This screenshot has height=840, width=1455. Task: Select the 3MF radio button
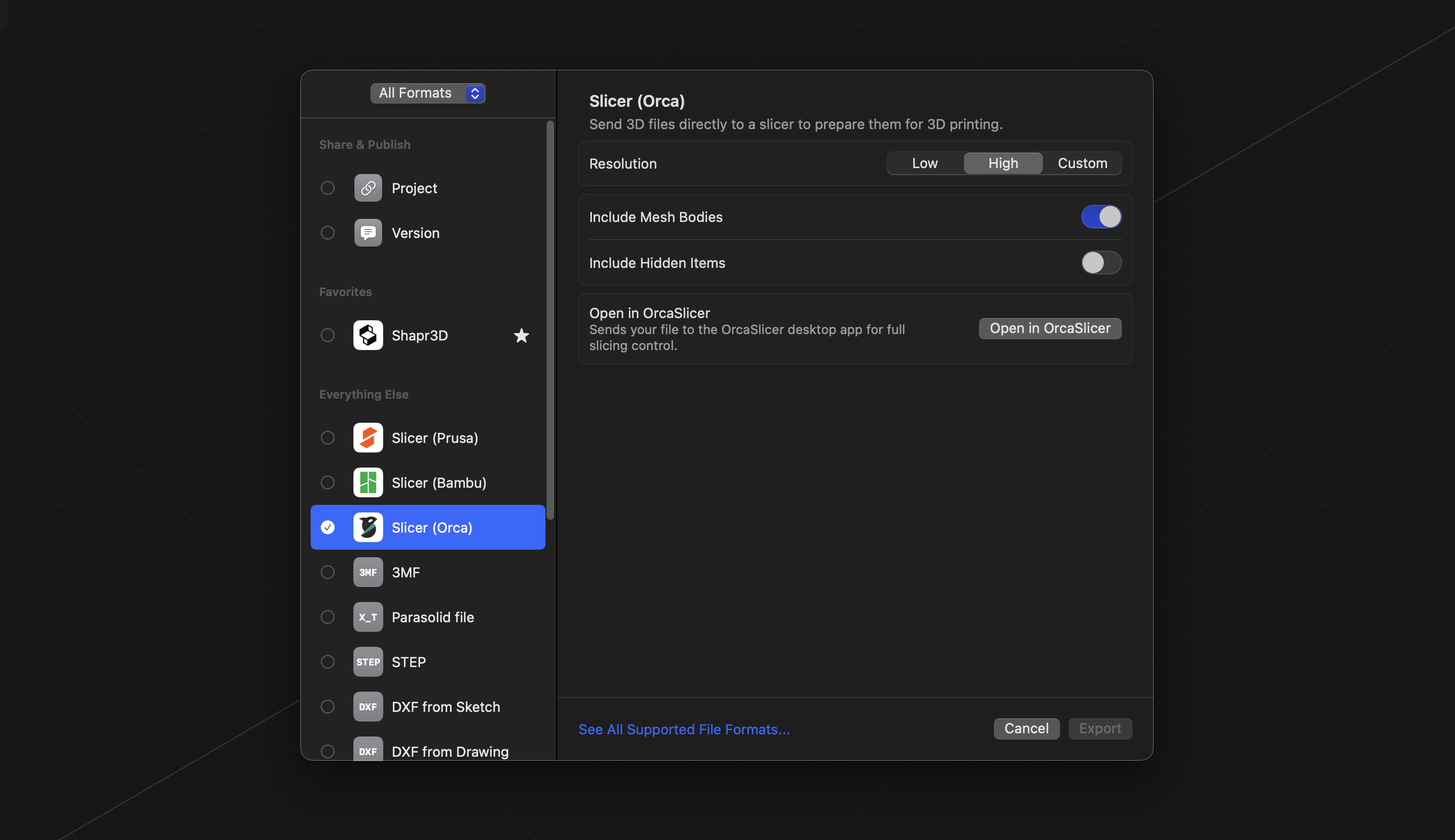point(328,572)
